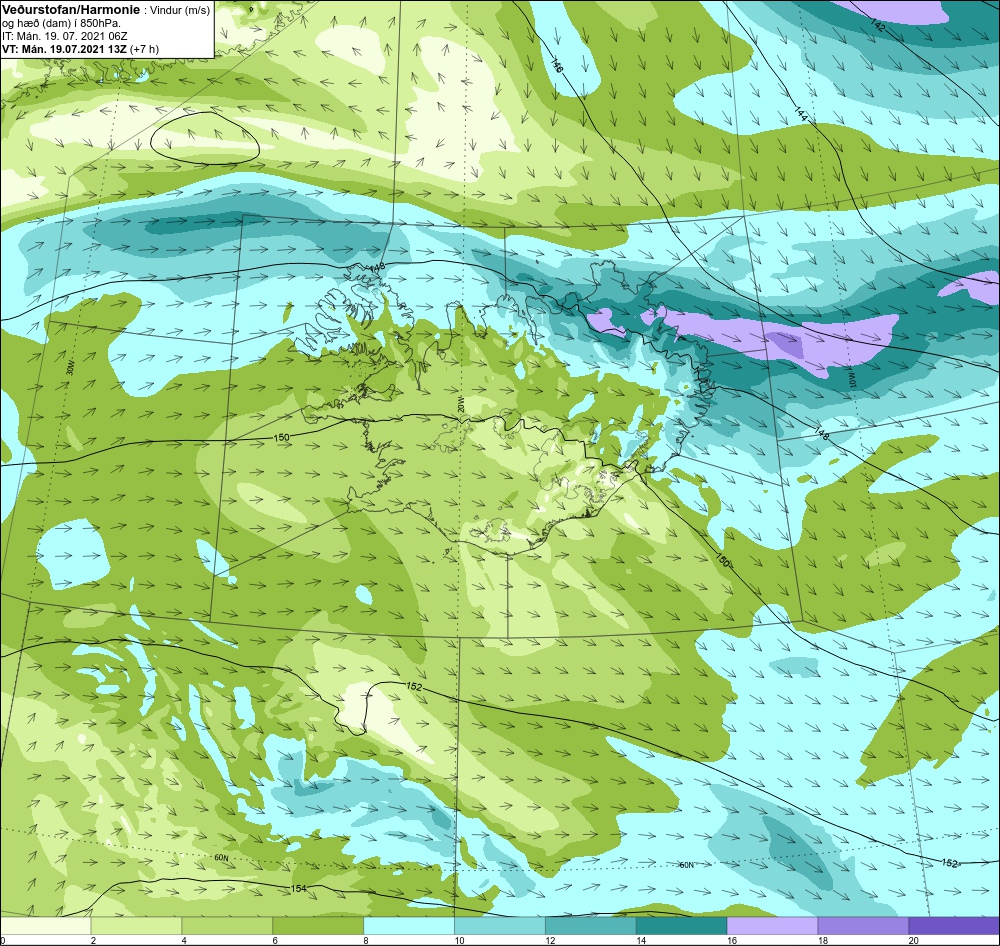The width and height of the screenshot is (1000, 946).
Task: Select the 18–20 m/s purple legend swatch
Action: 863,926
